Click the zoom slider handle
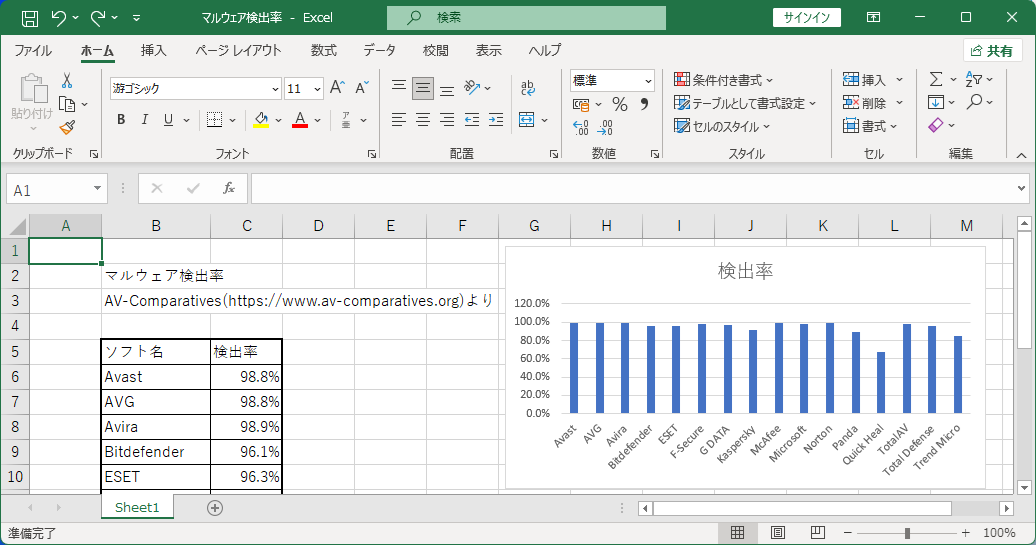The image size is (1036, 545). (907, 532)
